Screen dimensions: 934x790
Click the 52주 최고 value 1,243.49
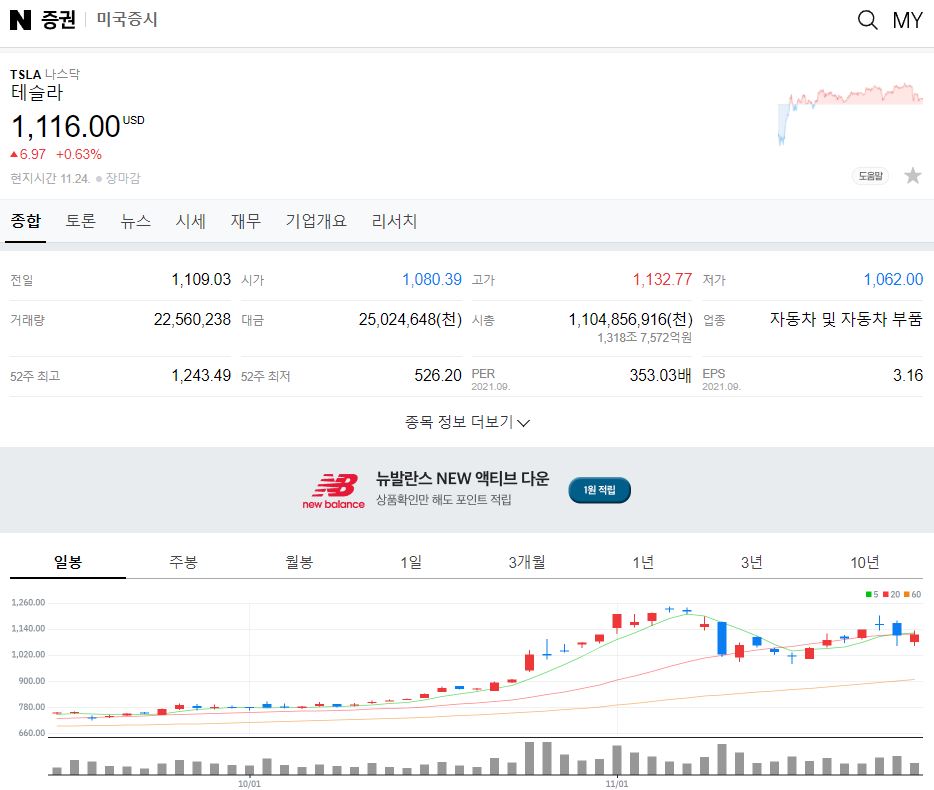point(201,375)
